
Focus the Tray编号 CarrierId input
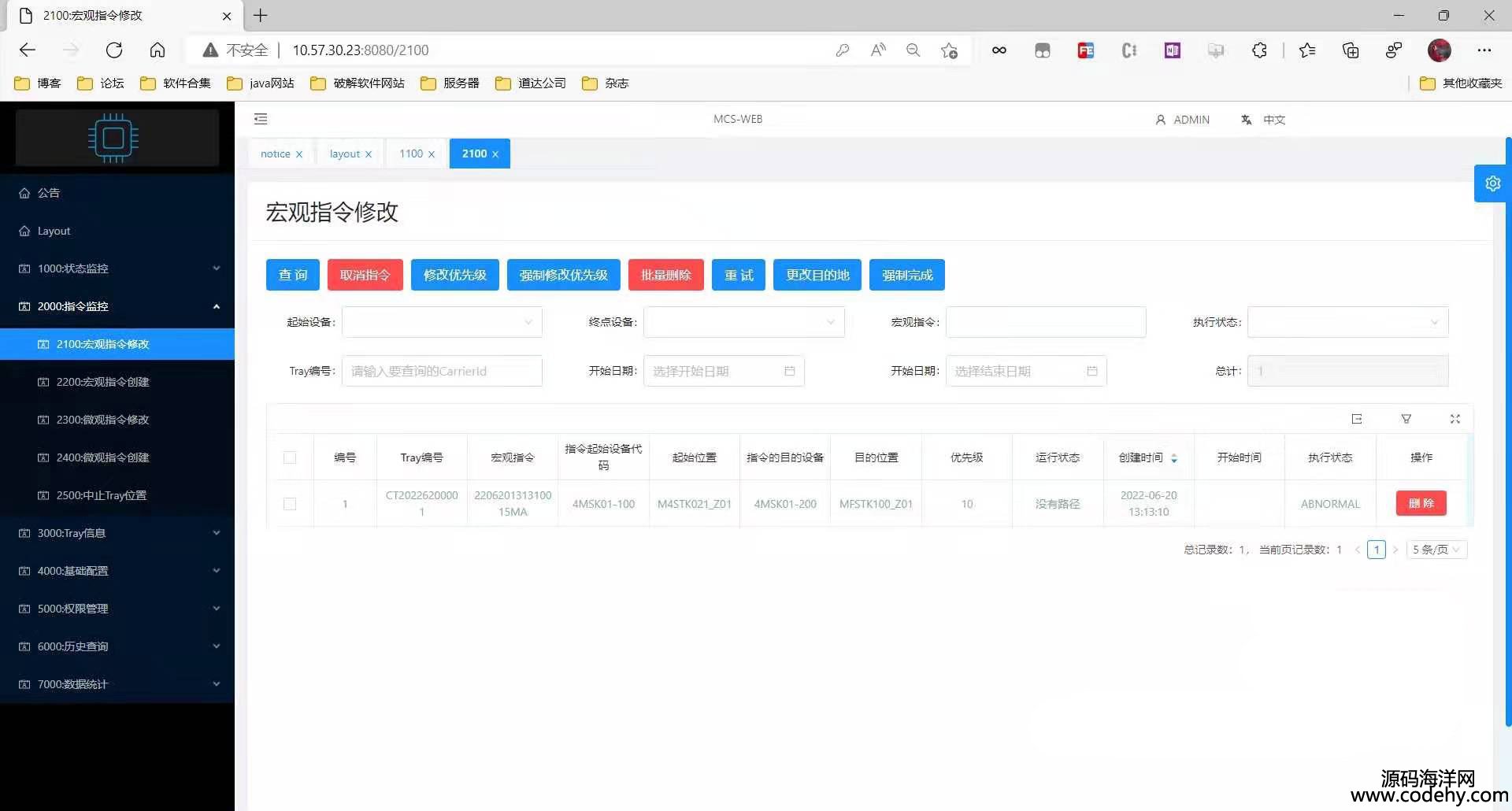point(442,371)
